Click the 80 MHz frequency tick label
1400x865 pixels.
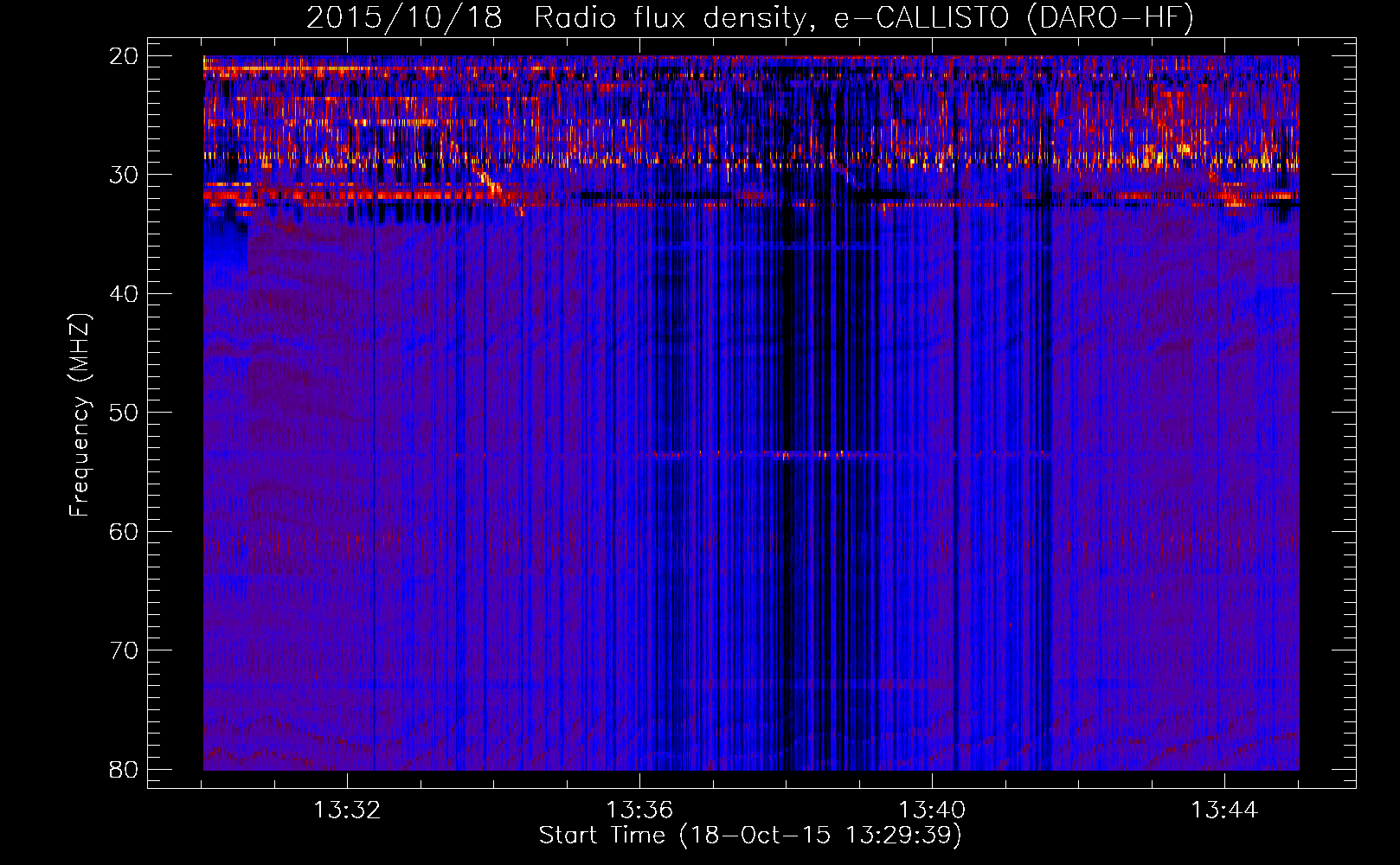pos(124,770)
